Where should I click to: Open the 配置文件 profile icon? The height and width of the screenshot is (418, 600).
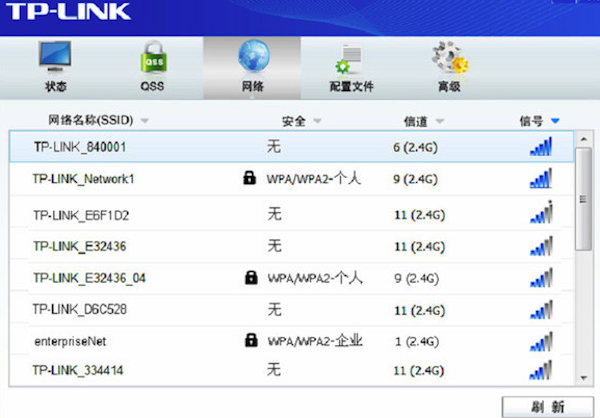click(x=349, y=59)
